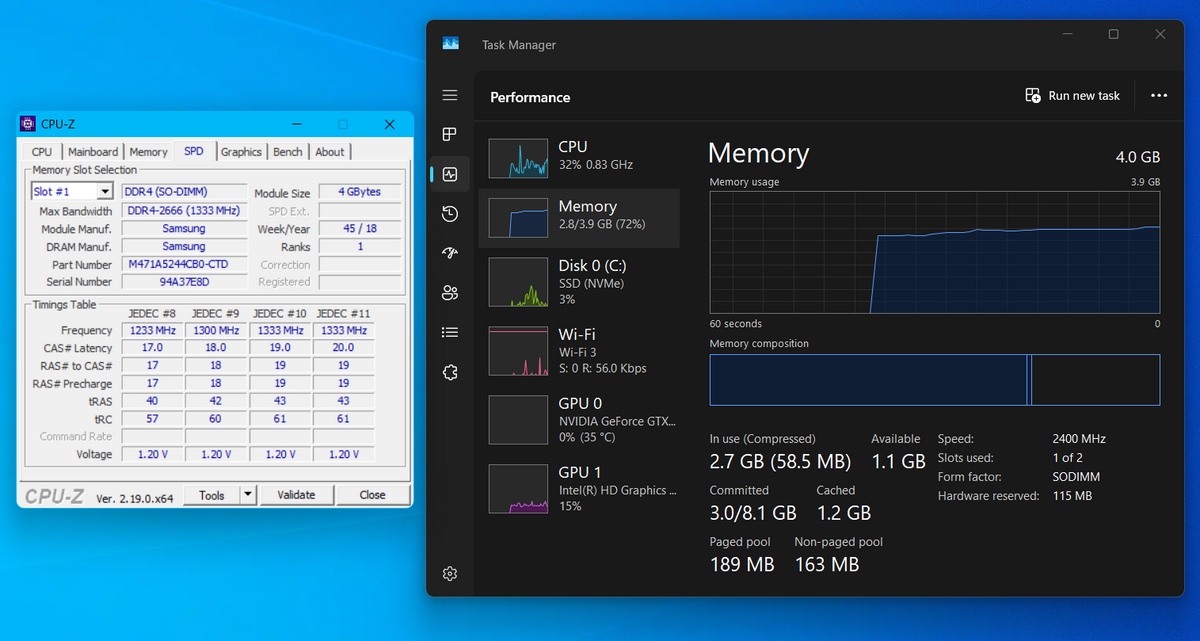Open Task Manager settings gear
The image size is (1200, 641).
point(450,574)
